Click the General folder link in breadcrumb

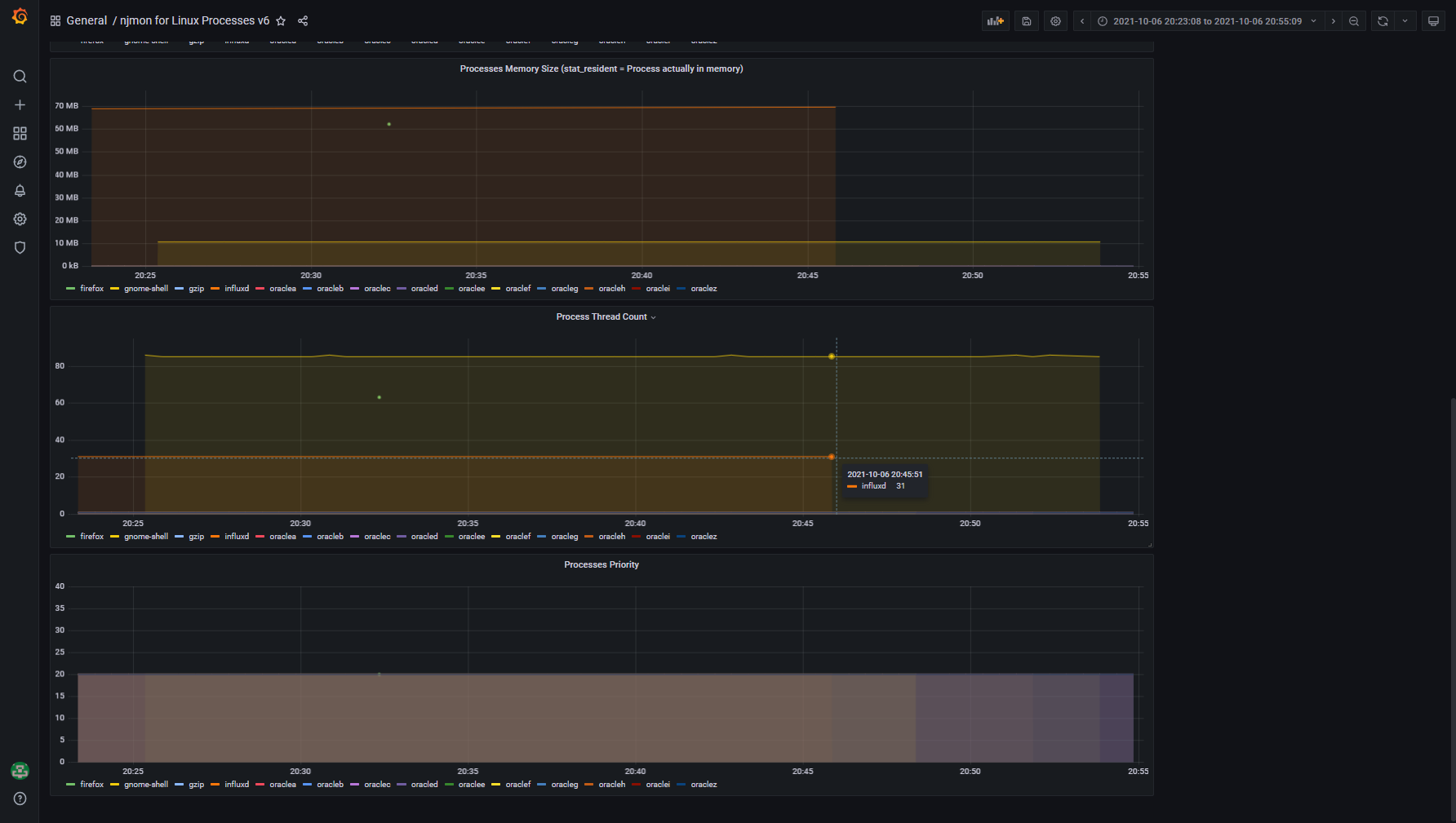87,21
